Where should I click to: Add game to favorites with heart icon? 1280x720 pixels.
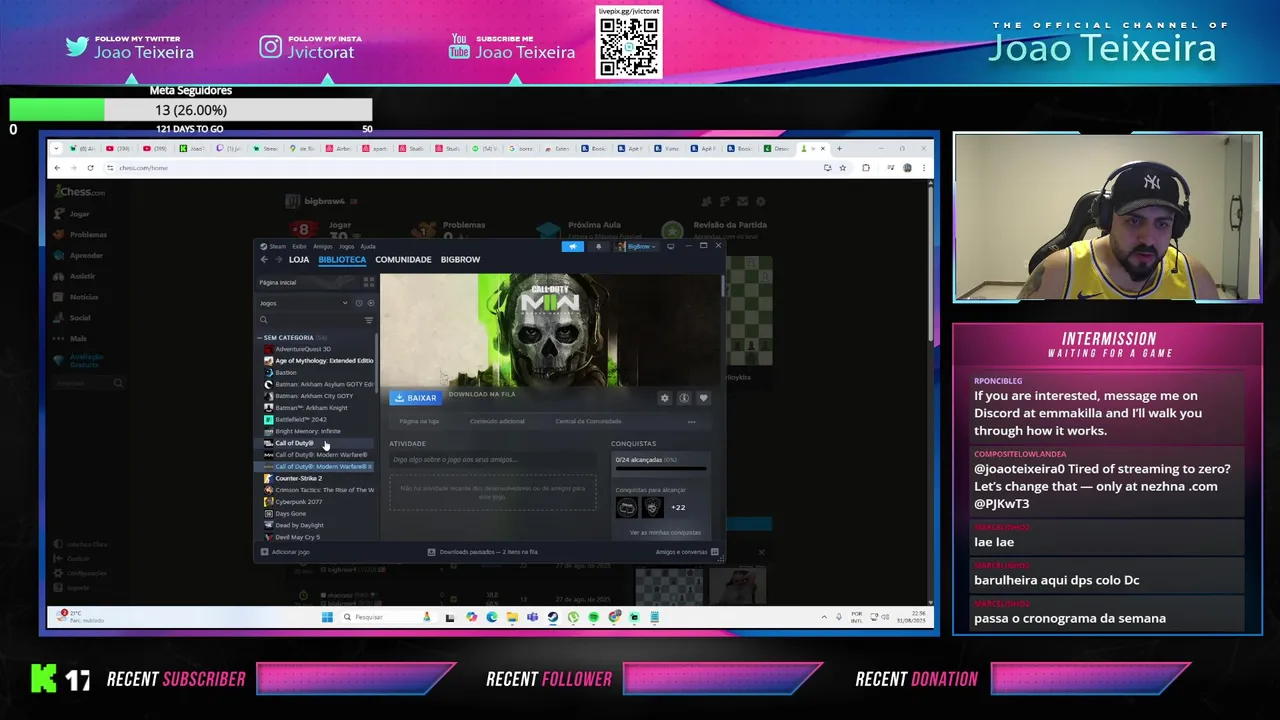pyautogui.click(x=703, y=398)
